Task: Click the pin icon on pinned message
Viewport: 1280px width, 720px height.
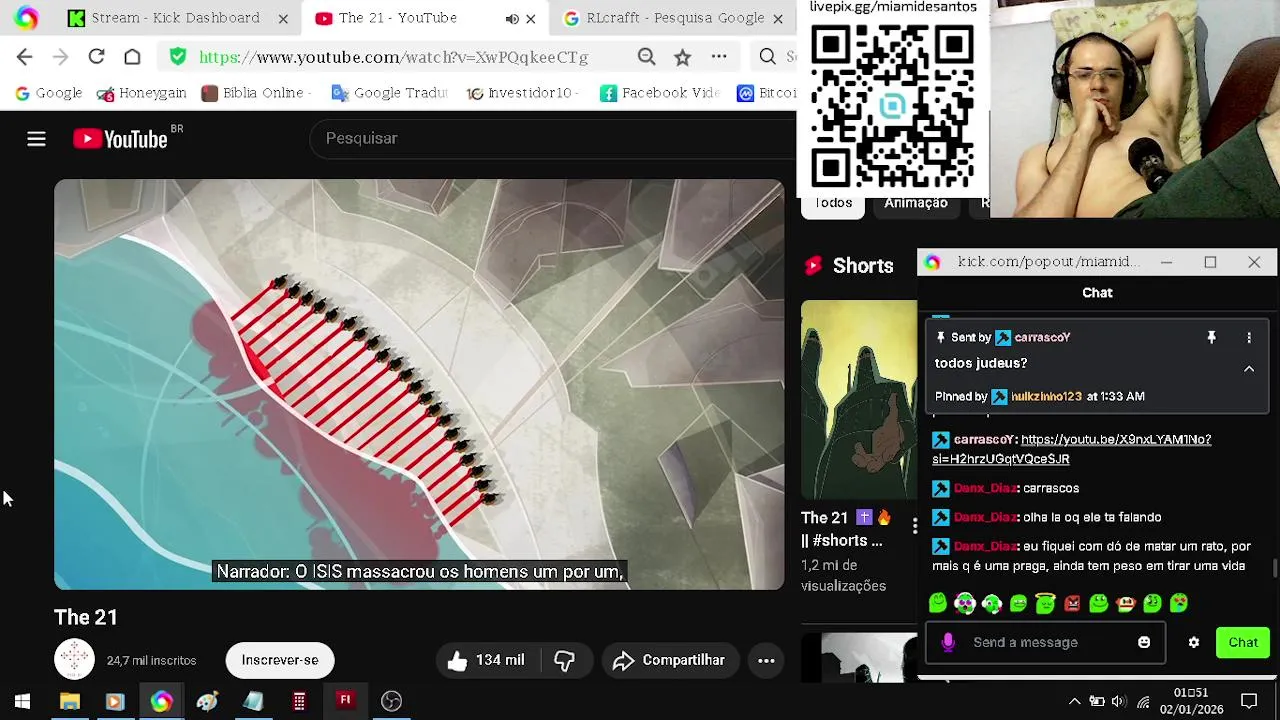Action: [1211, 338]
